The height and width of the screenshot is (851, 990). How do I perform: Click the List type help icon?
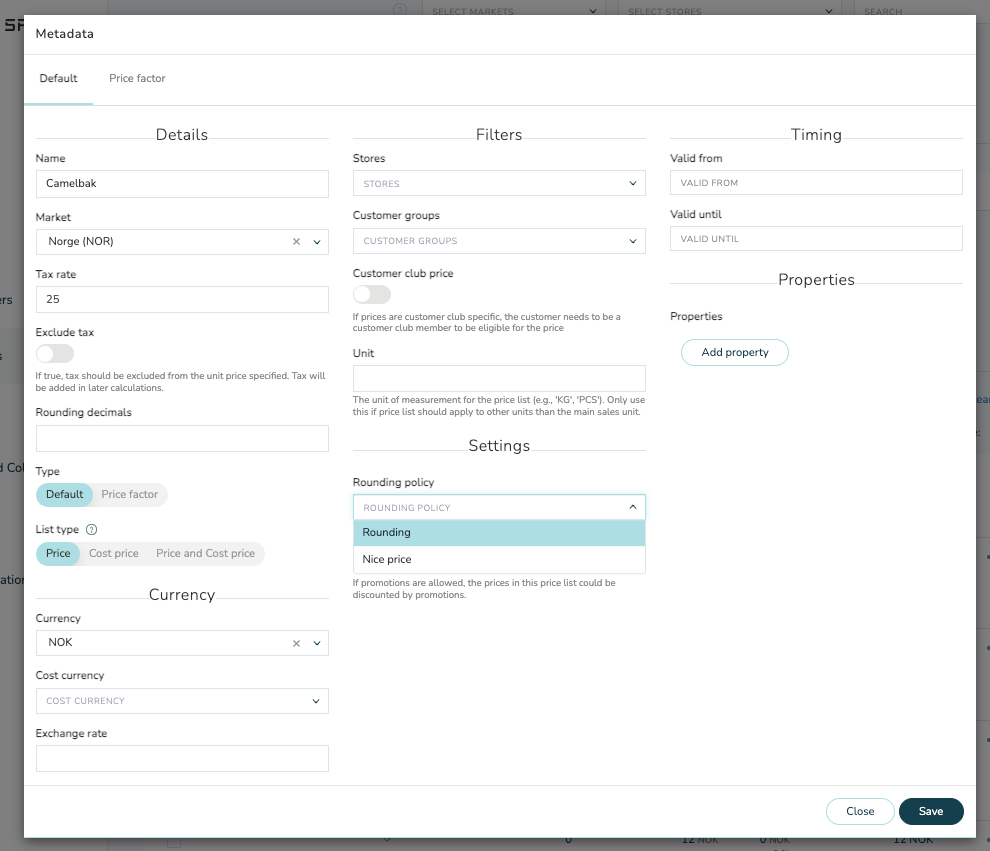tap(91, 530)
